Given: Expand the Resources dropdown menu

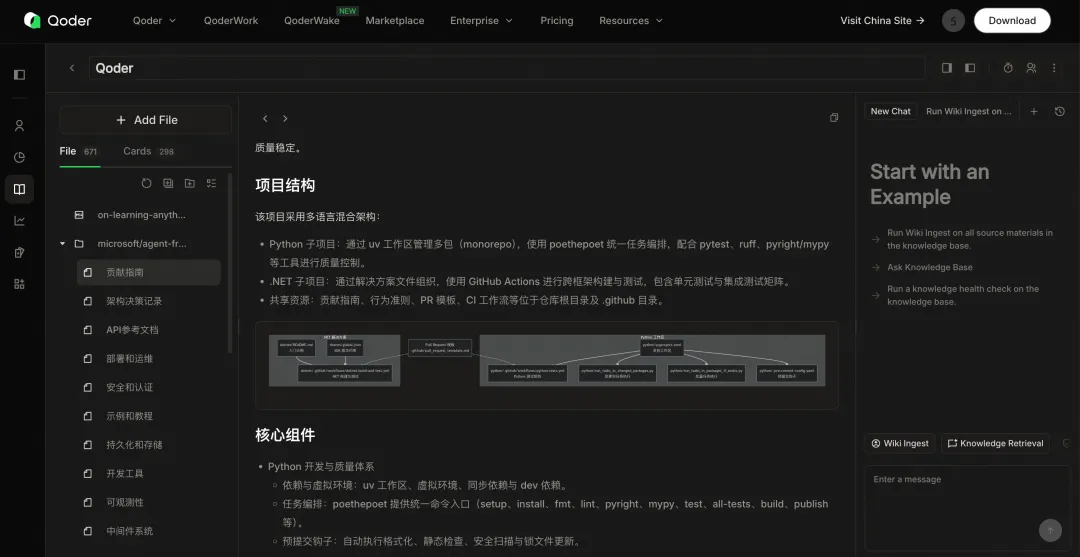Looking at the screenshot, I should click(631, 21).
